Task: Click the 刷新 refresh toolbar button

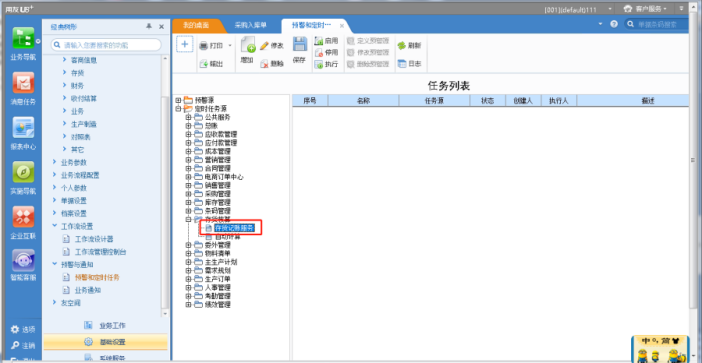Action: [409, 46]
